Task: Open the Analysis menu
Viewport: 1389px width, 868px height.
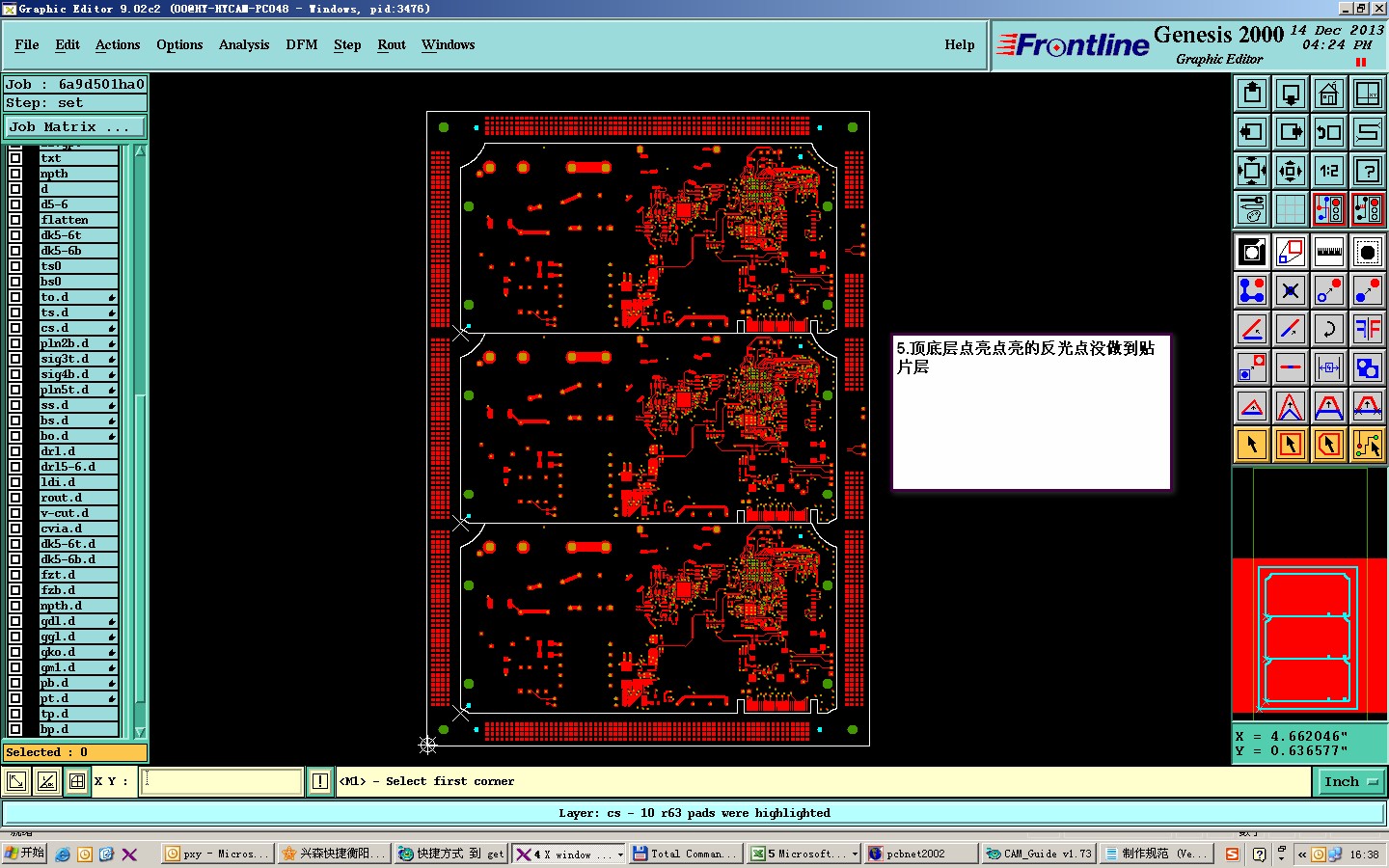Action: click(244, 44)
